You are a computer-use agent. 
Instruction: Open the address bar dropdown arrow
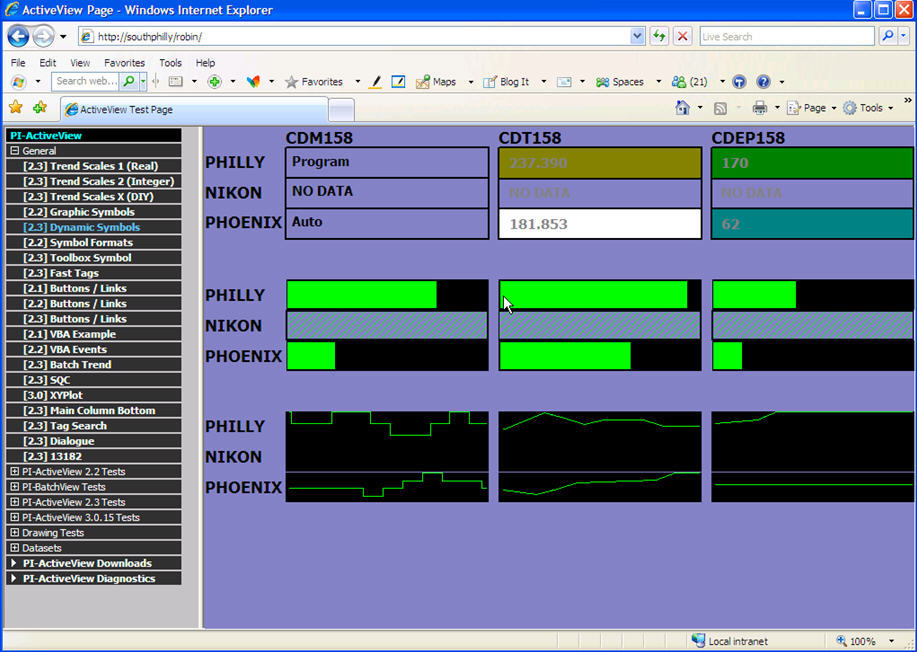[637, 36]
